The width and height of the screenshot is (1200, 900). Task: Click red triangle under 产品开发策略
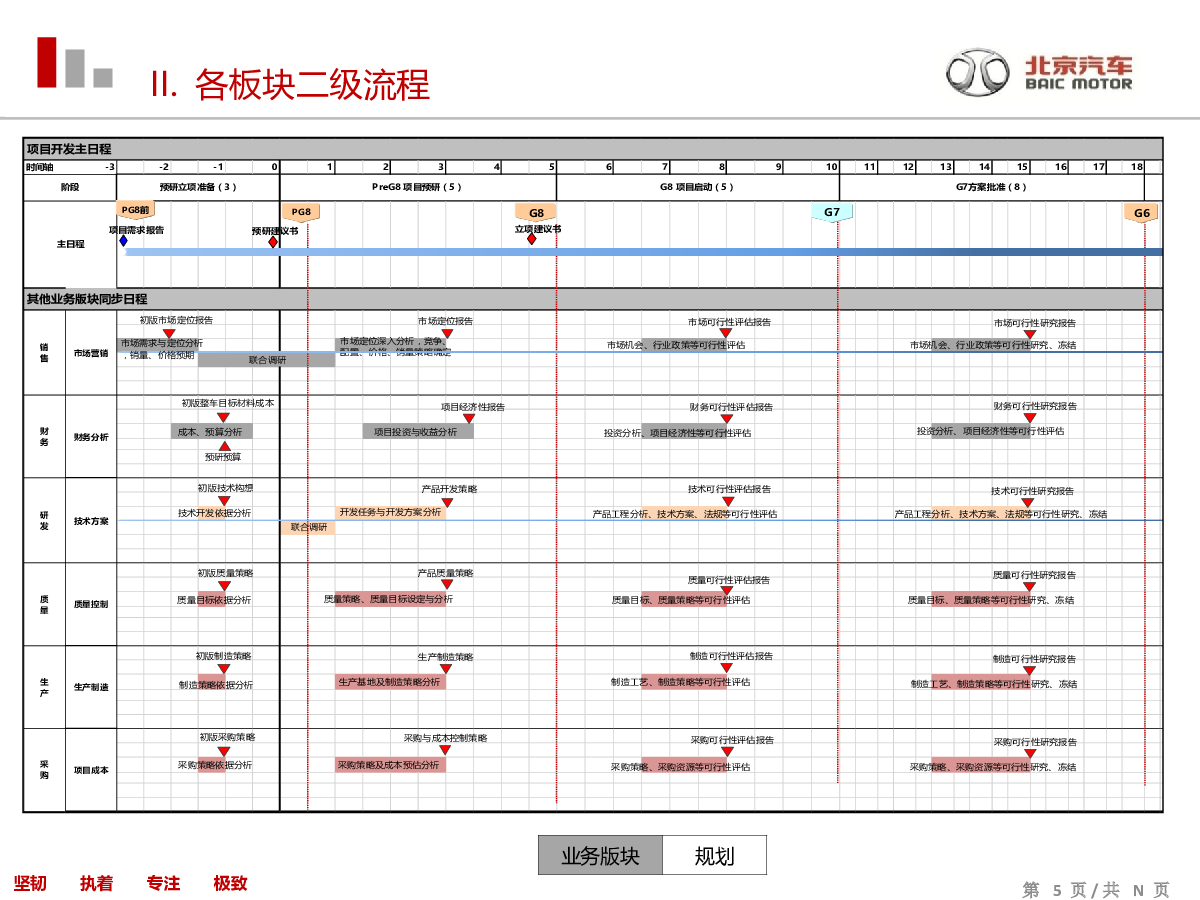pos(447,502)
